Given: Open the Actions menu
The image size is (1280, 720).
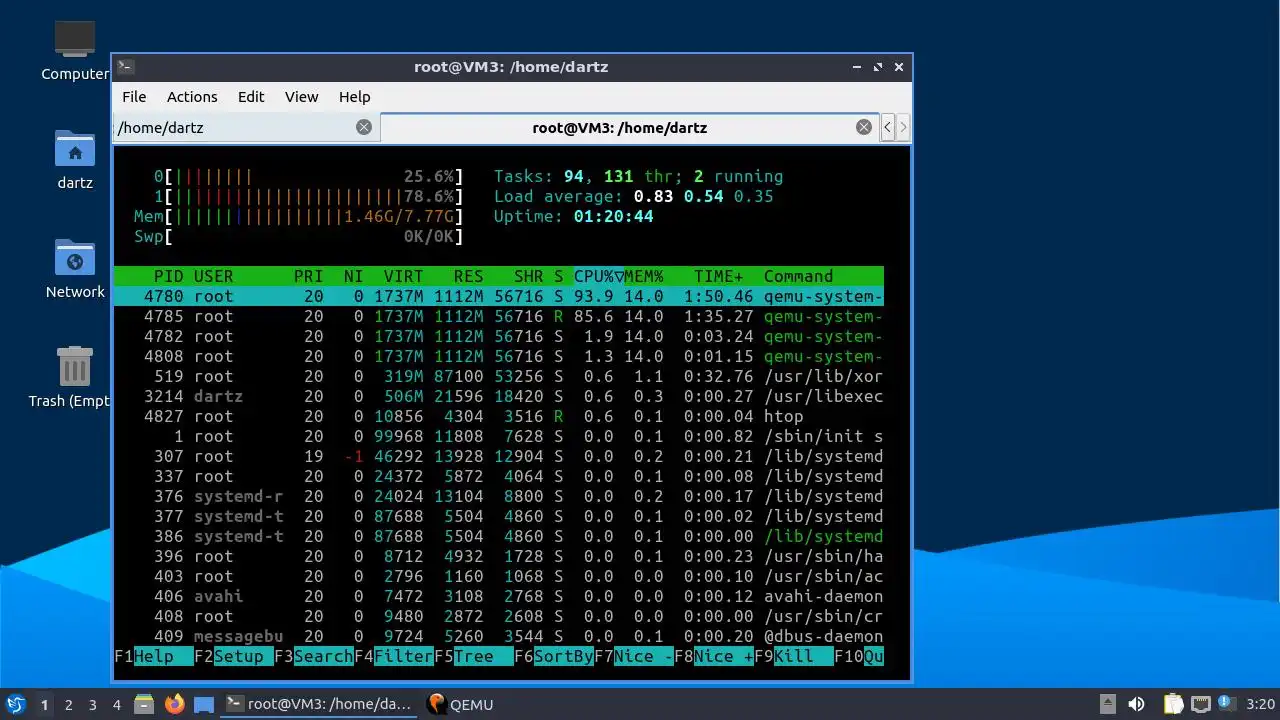Looking at the screenshot, I should click(x=192, y=97).
